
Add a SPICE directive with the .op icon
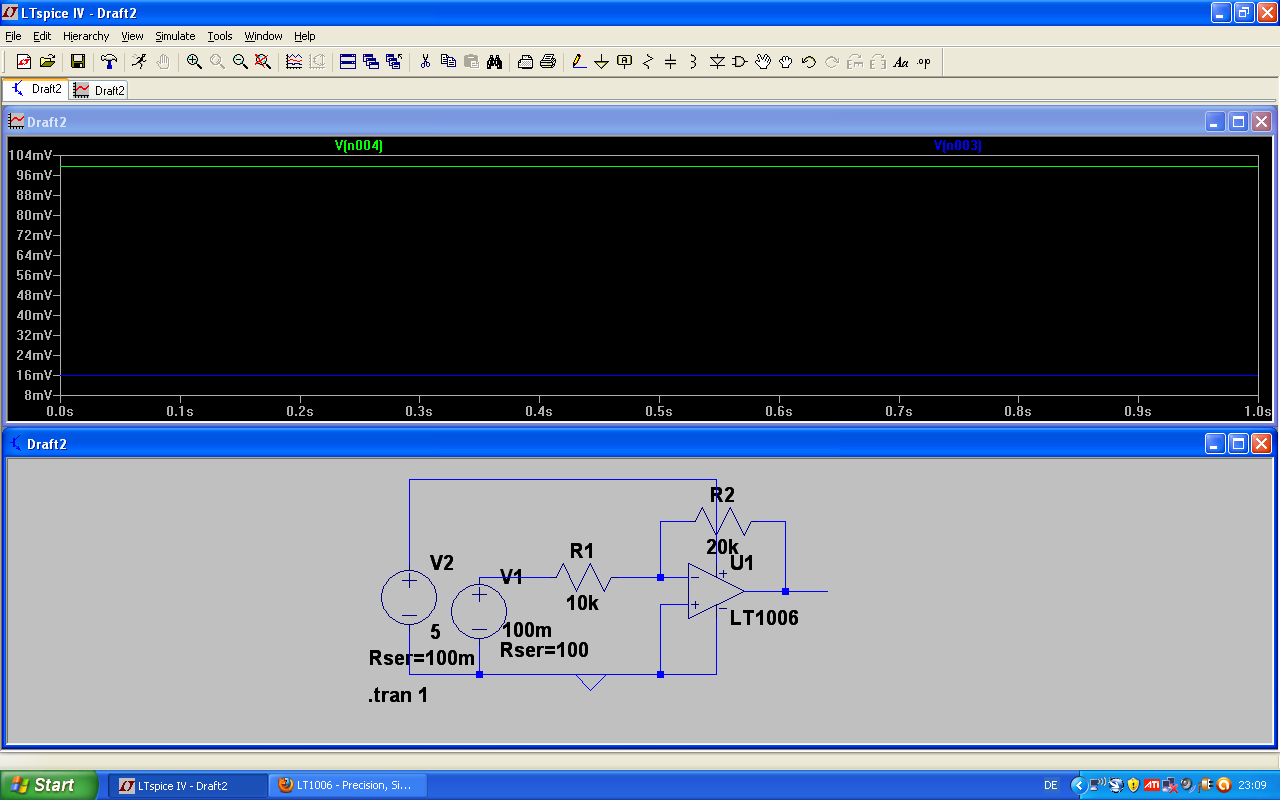(x=924, y=62)
